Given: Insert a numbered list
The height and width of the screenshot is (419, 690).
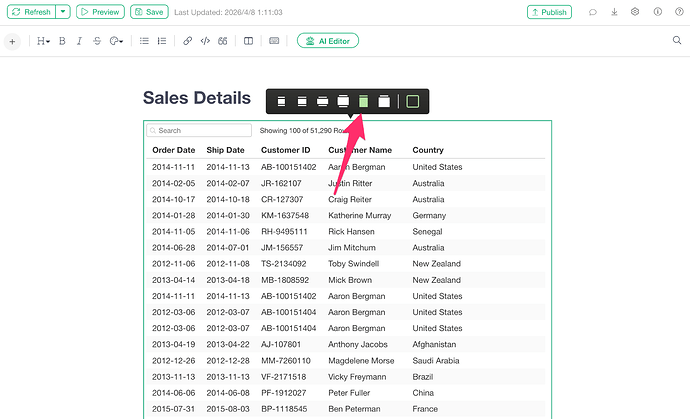Looking at the screenshot, I should (x=161, y=41).
